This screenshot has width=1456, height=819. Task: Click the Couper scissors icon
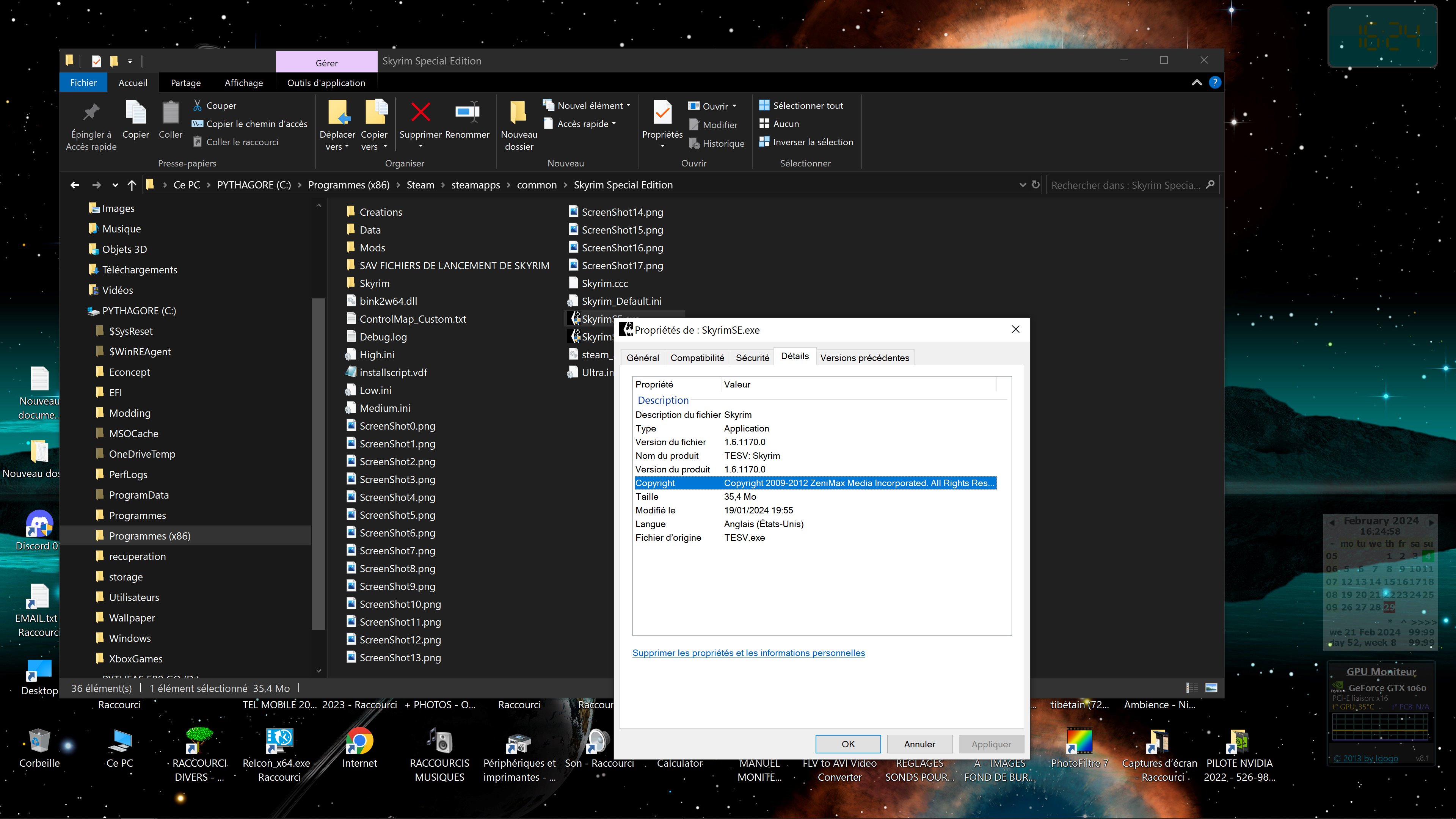(197, 105)
